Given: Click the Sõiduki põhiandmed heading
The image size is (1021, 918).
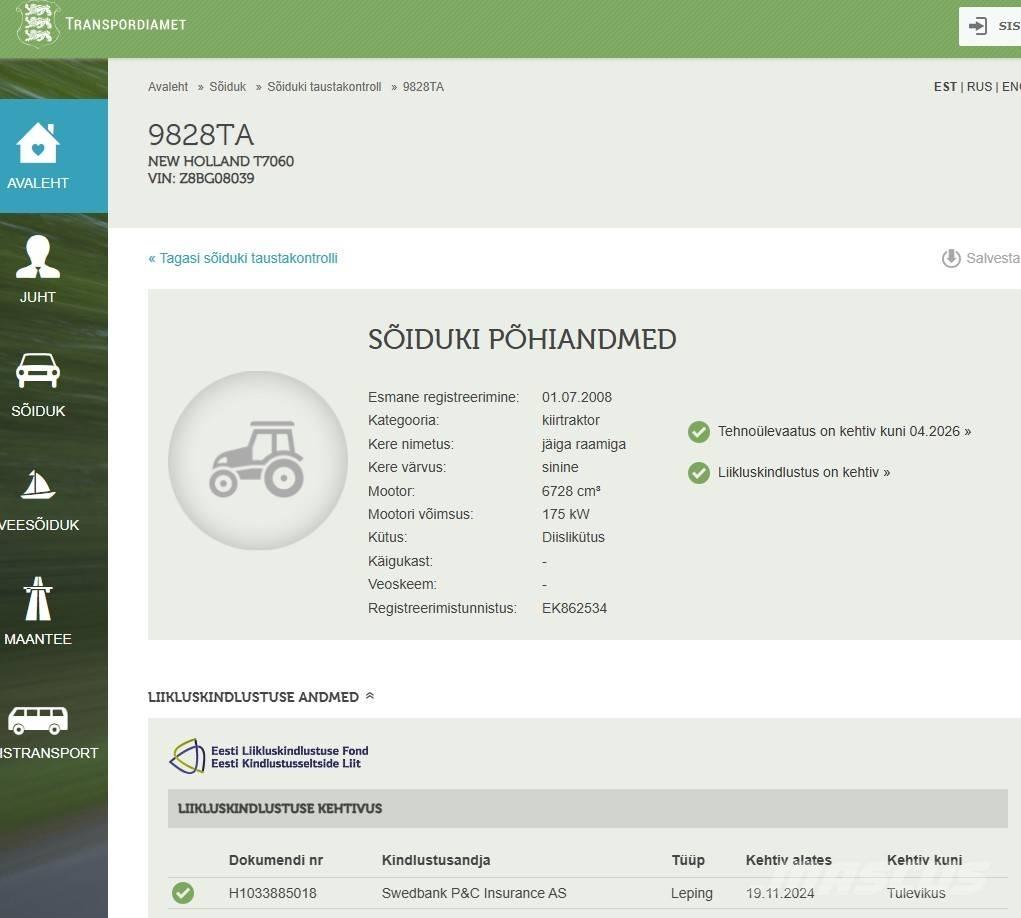Looking at the screenshot, I should click(522, 340).
